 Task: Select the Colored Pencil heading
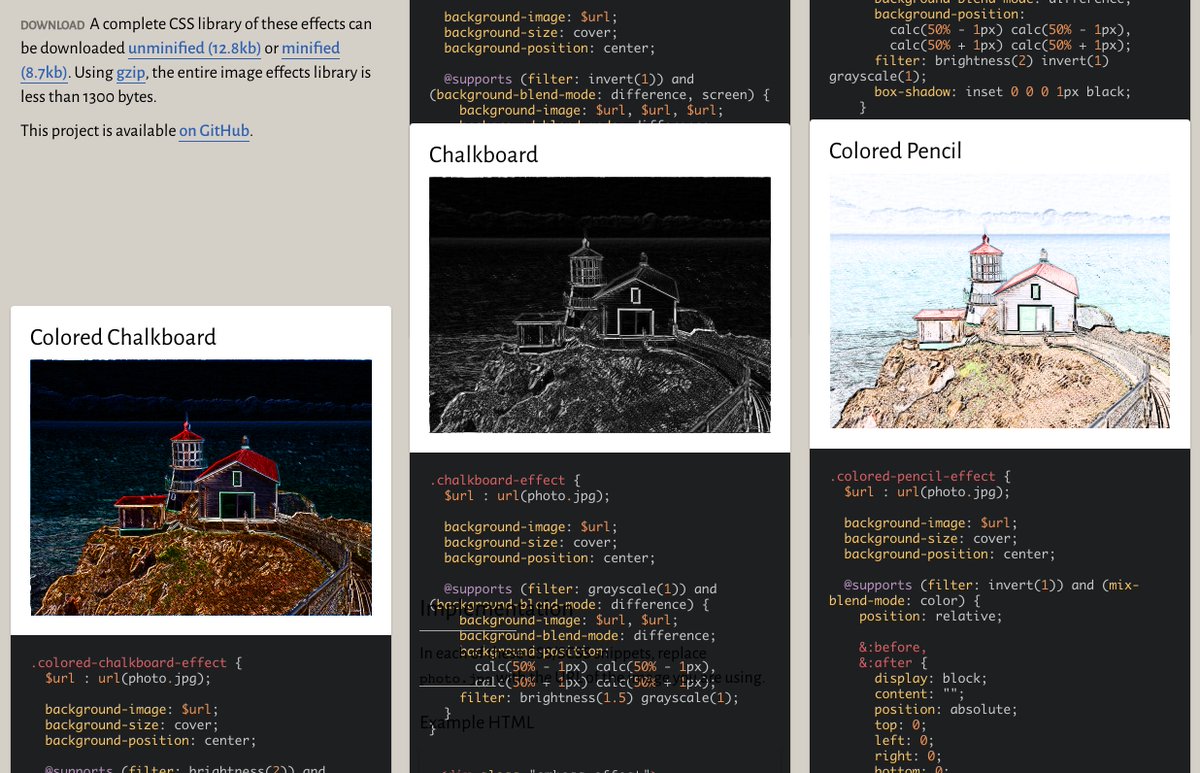[x=895, y=150]
